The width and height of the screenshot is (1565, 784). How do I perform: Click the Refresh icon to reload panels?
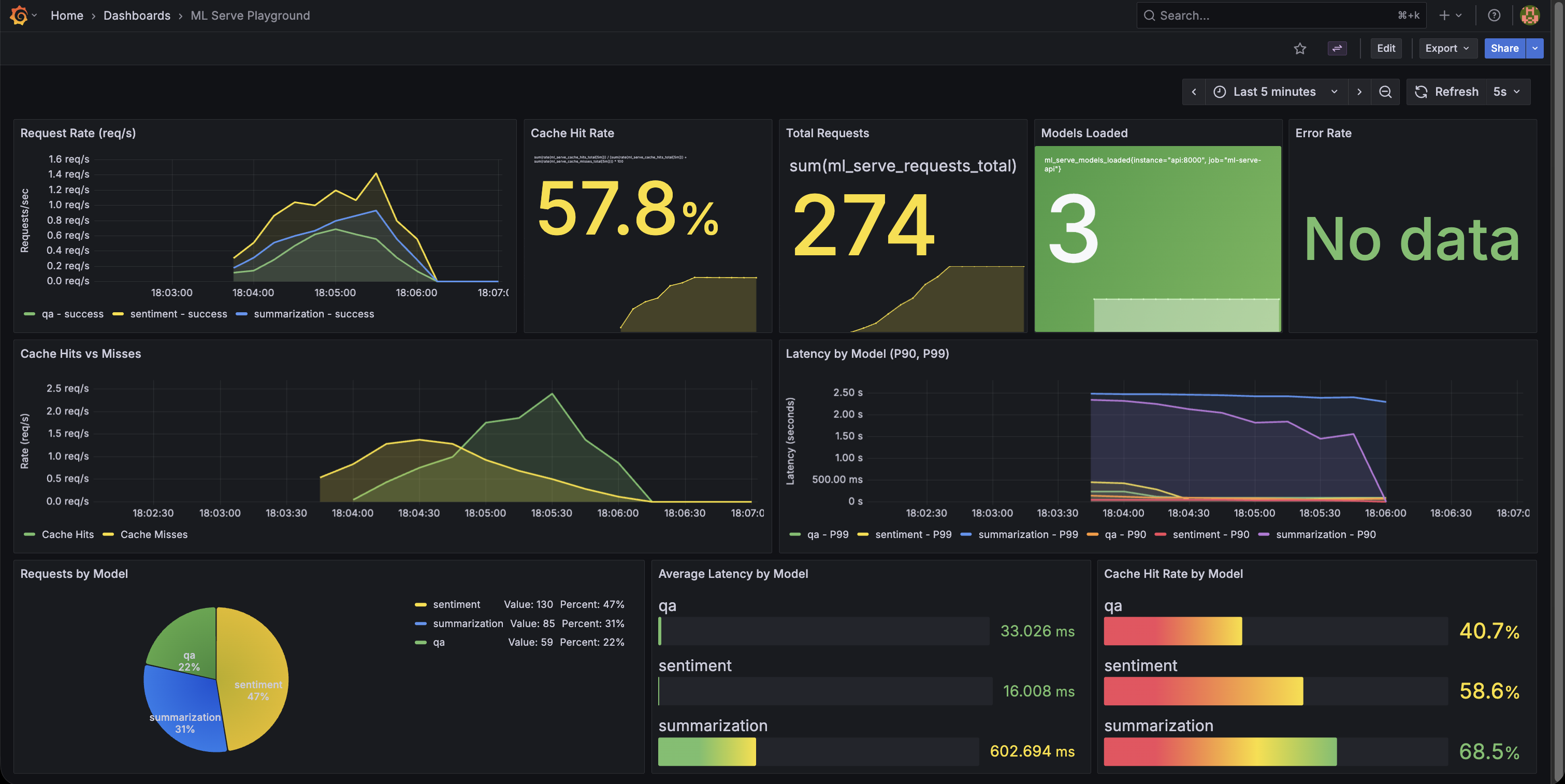pyautogui.click(x=1422, y=92)
